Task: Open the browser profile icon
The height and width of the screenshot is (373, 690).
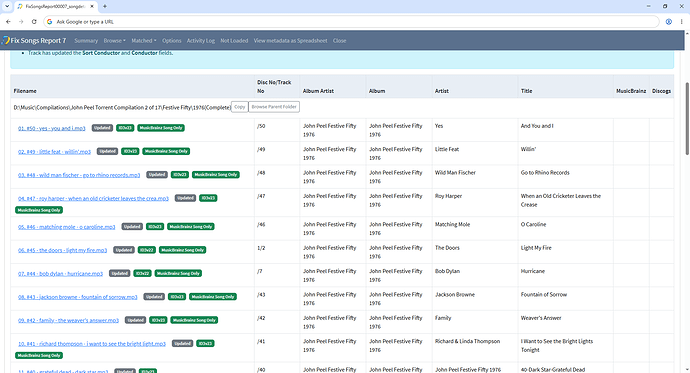Action: coord(668,22)
